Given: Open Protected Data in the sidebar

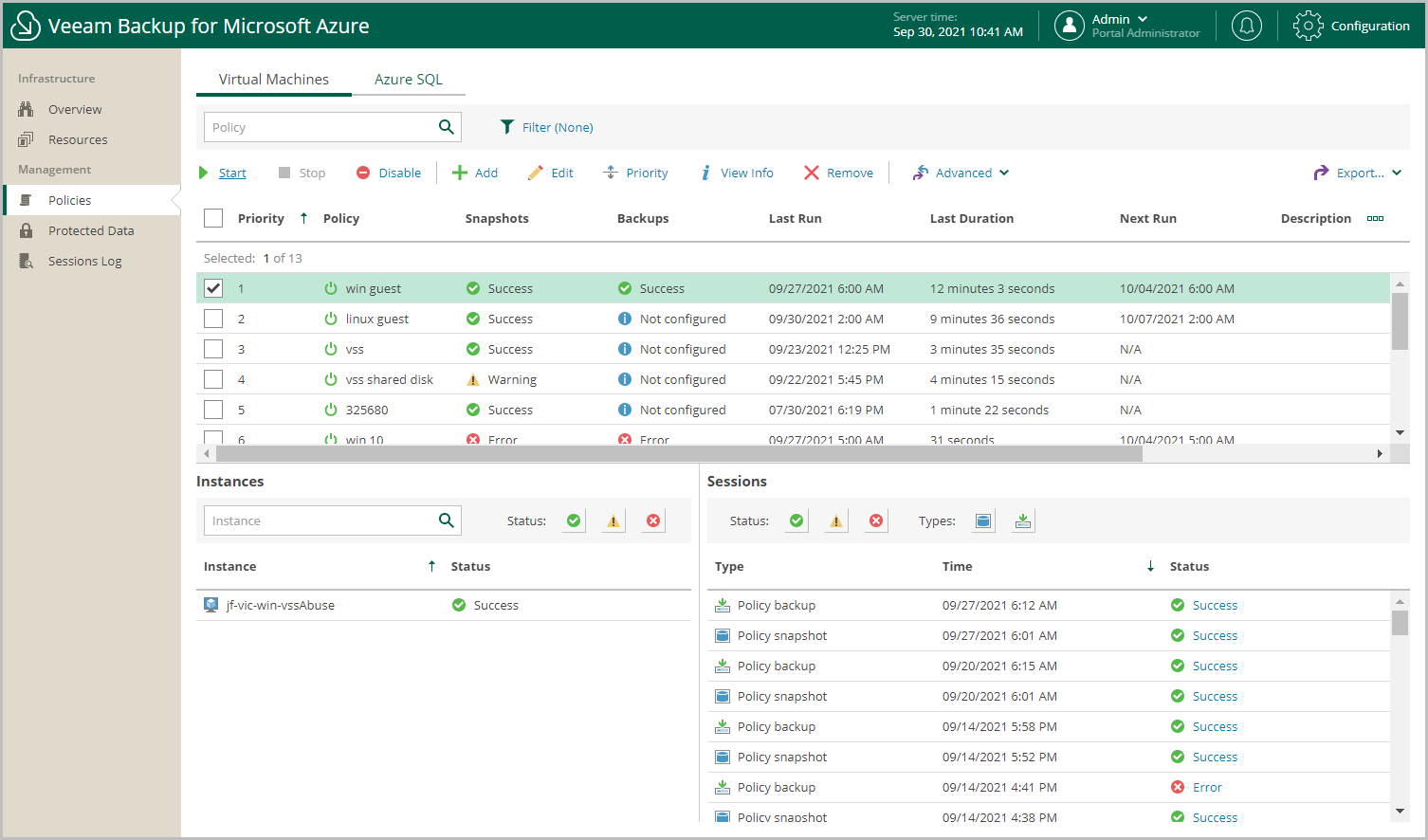Looking at the screenshot, I should tap(91, 230).
